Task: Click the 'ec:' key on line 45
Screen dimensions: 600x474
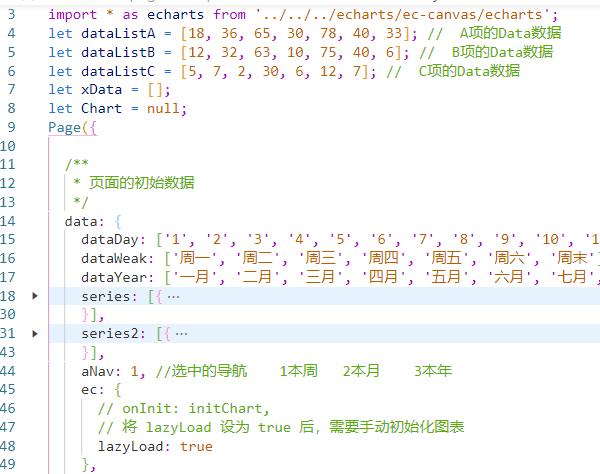Action: 93,390
